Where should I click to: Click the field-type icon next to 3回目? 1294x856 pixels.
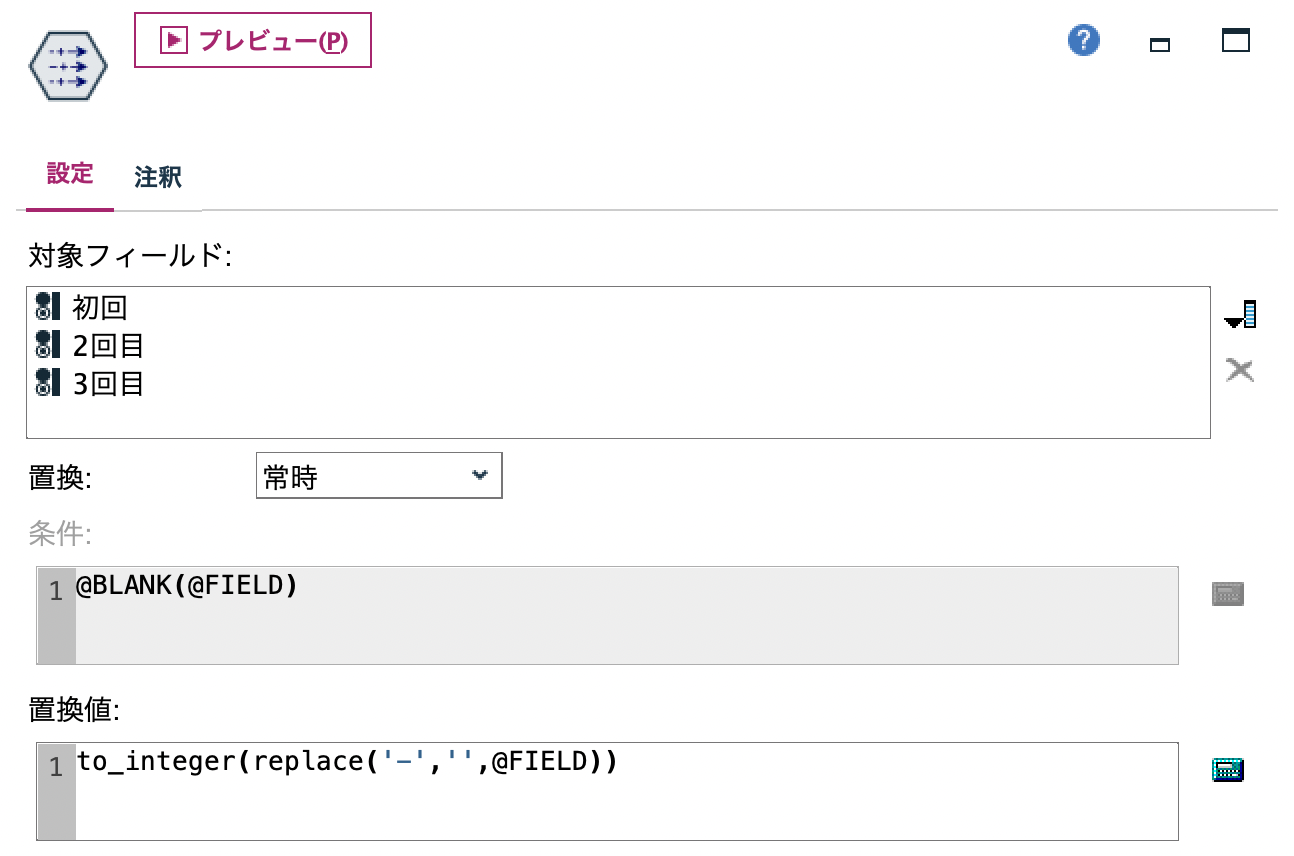pyautogui.click(x=44, y=383)
